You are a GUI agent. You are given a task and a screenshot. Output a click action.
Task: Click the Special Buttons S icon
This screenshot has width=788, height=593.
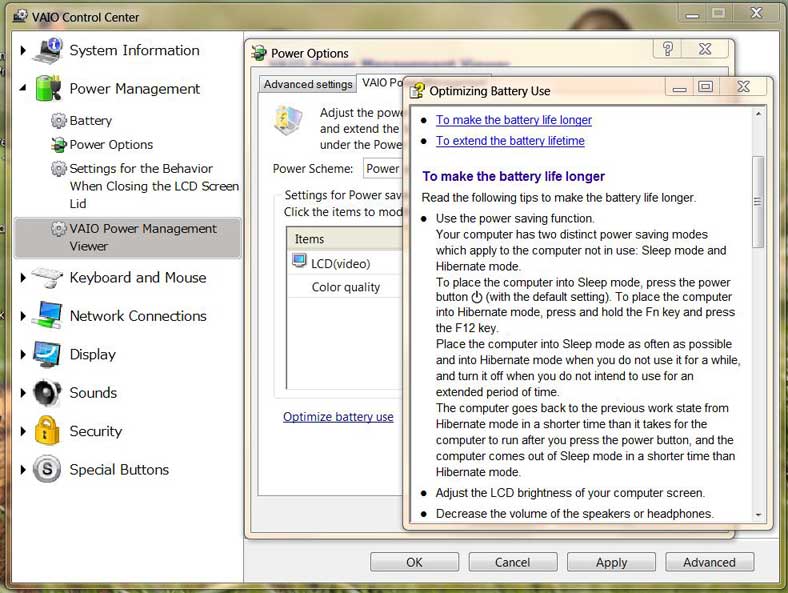pyautogui.click(x=47, y=469)
